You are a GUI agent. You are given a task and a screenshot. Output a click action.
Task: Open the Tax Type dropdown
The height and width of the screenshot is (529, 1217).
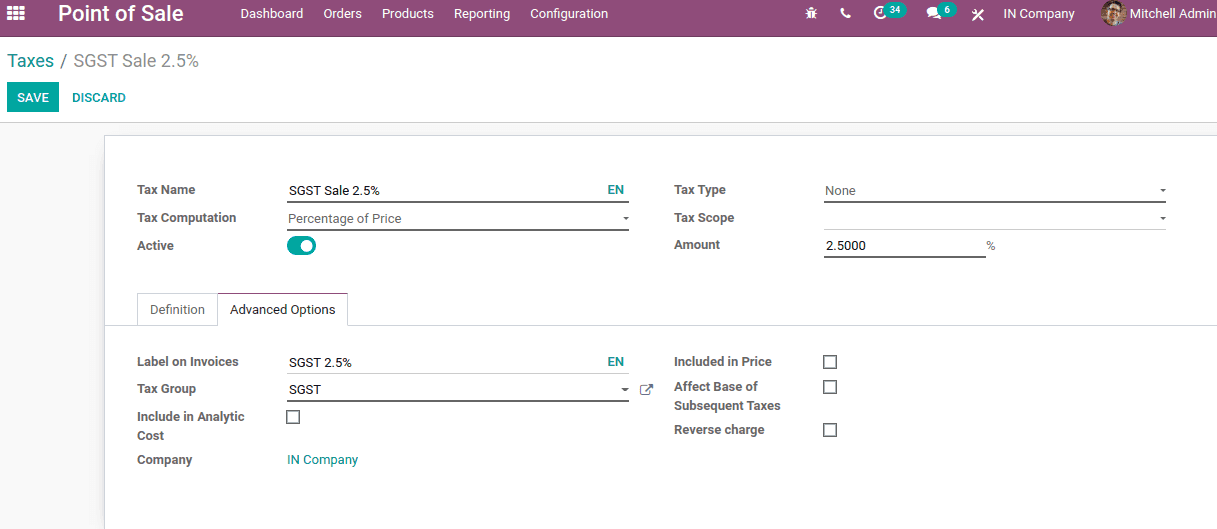[x=995, y=190]
